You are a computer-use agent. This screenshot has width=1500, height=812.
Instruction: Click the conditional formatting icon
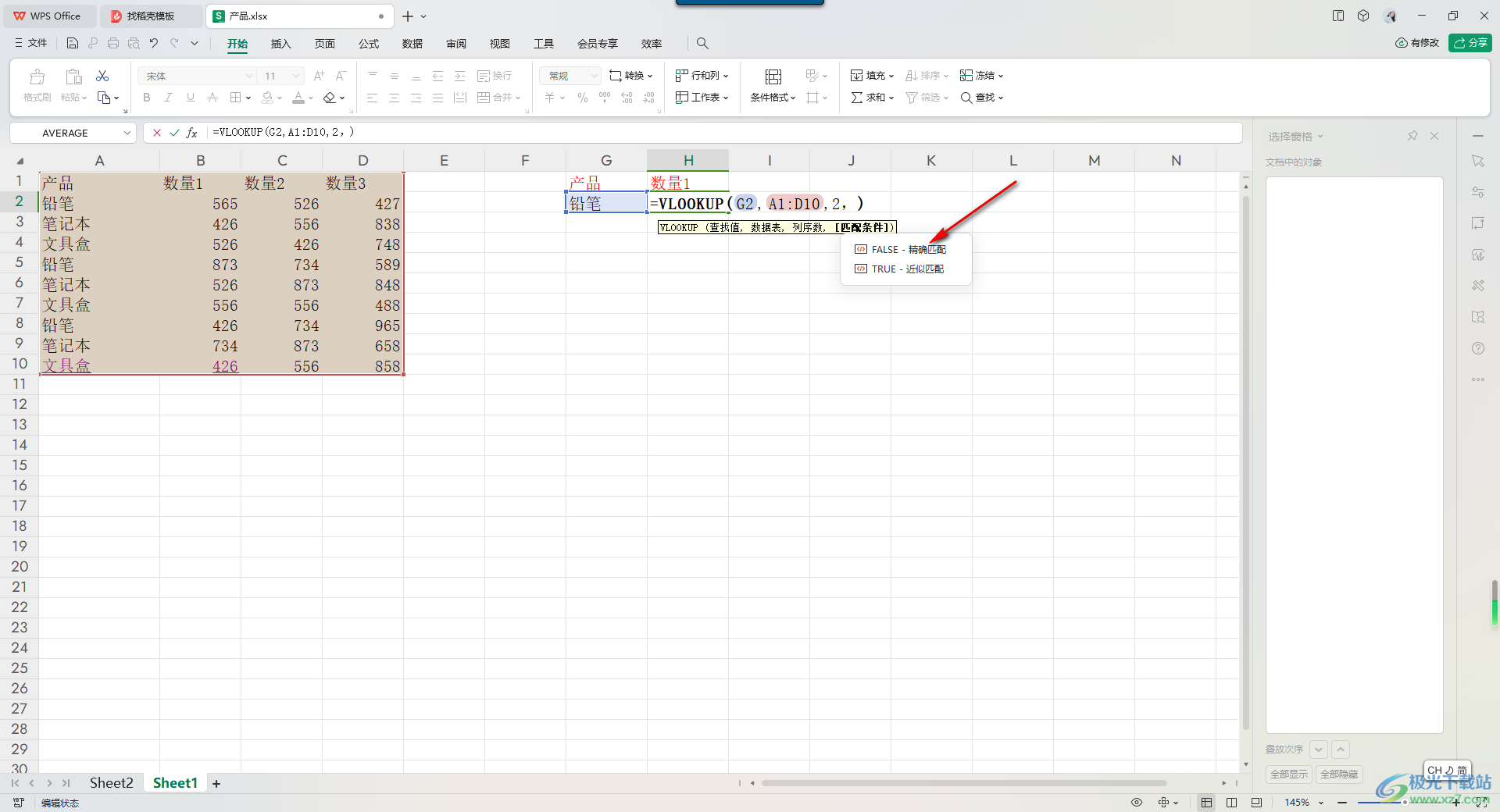773,77
